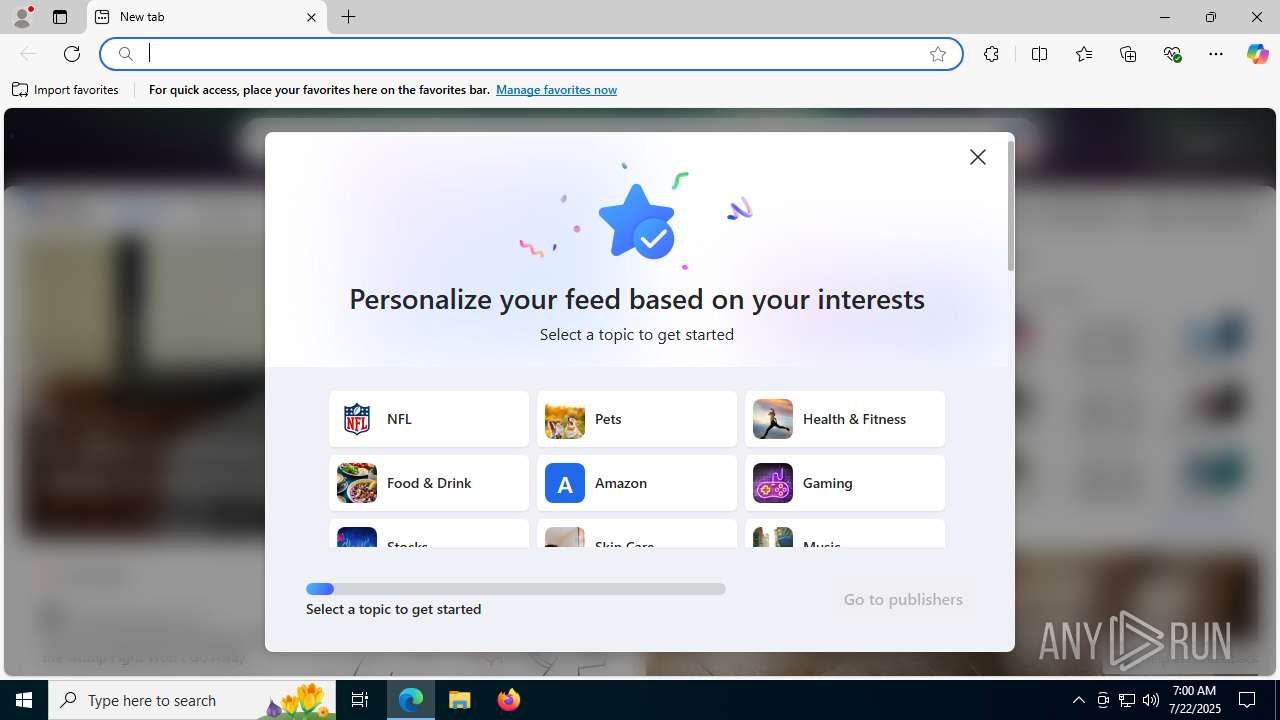This screenshot has height=720, width=1280.
Task: Close the personalize feed dialog
Action: (978, 157)
